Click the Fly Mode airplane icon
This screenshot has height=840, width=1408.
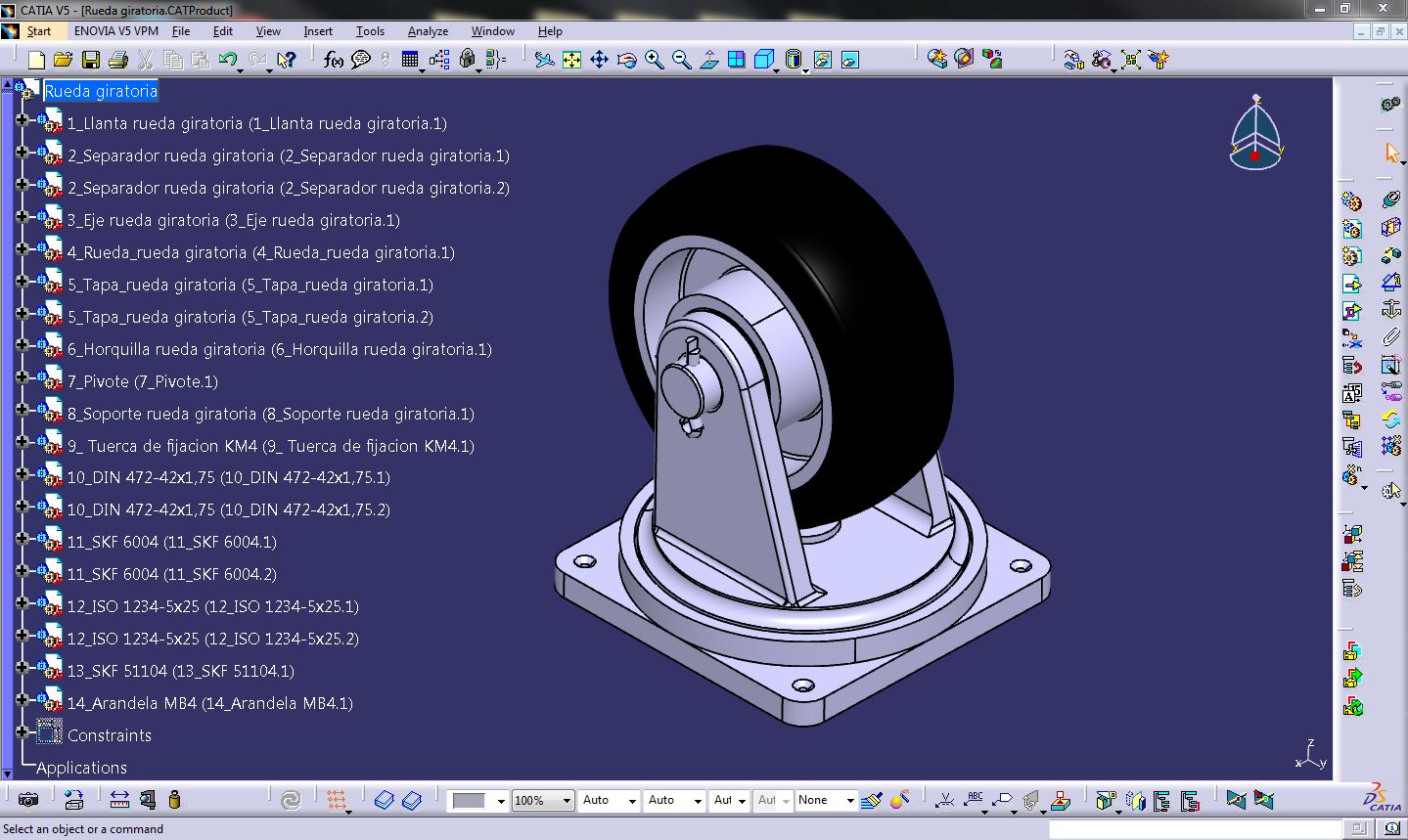[544, 60]
